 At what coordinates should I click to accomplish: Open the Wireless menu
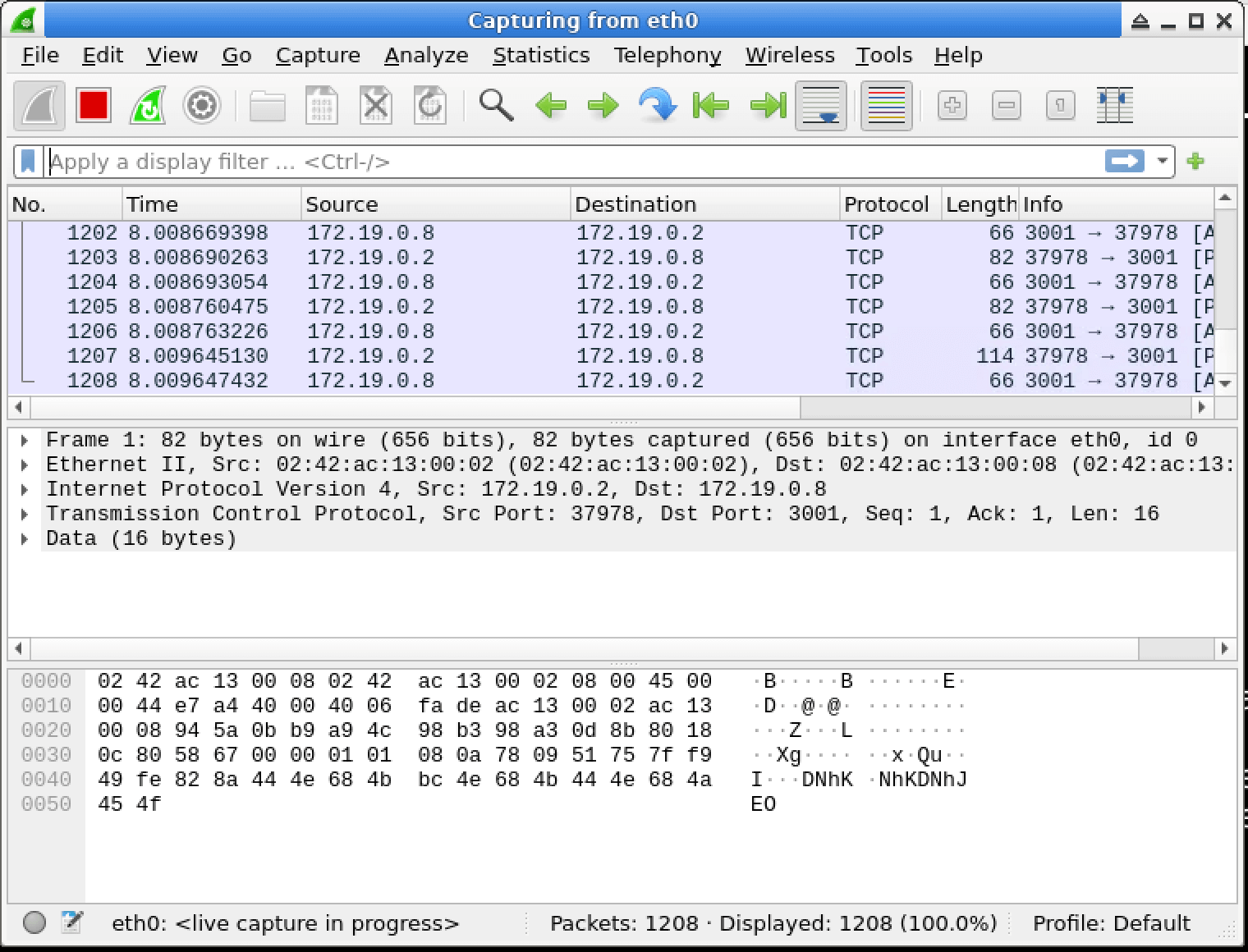pos(790,55)
